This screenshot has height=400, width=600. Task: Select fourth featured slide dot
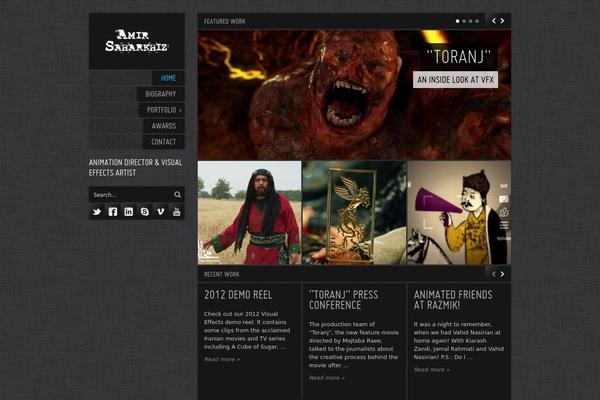[477, 21]
